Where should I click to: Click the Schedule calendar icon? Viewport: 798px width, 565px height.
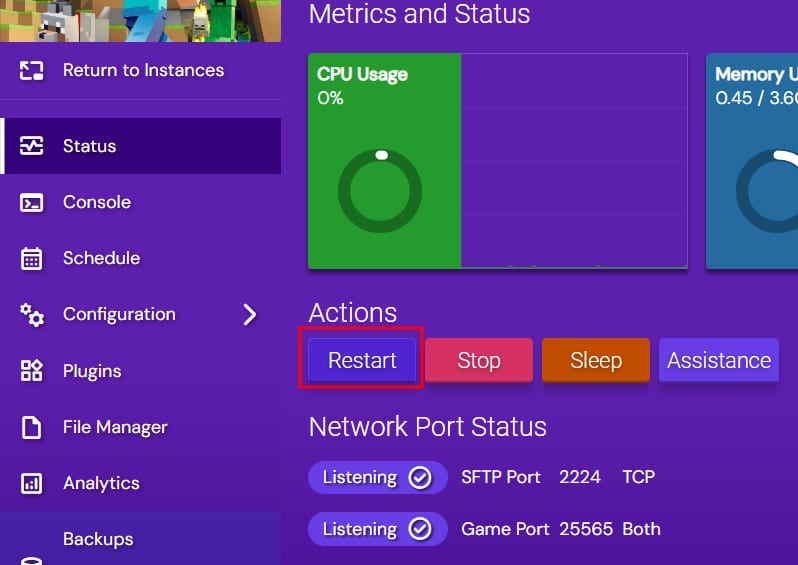32,259
